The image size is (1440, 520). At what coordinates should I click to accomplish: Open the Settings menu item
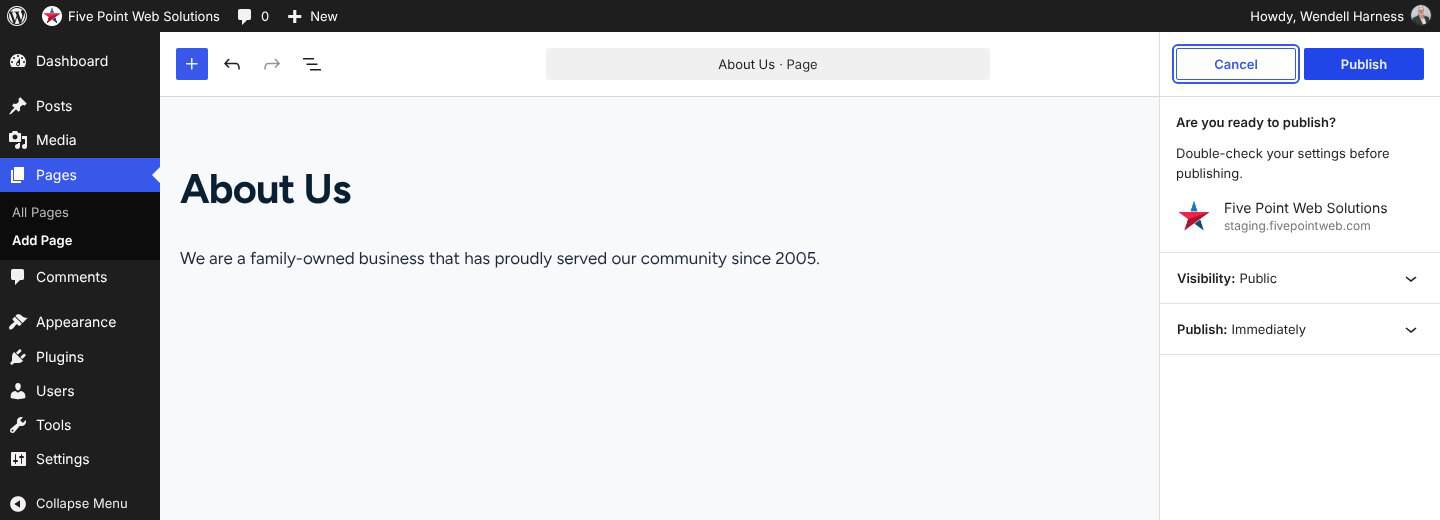coord(80,459)
